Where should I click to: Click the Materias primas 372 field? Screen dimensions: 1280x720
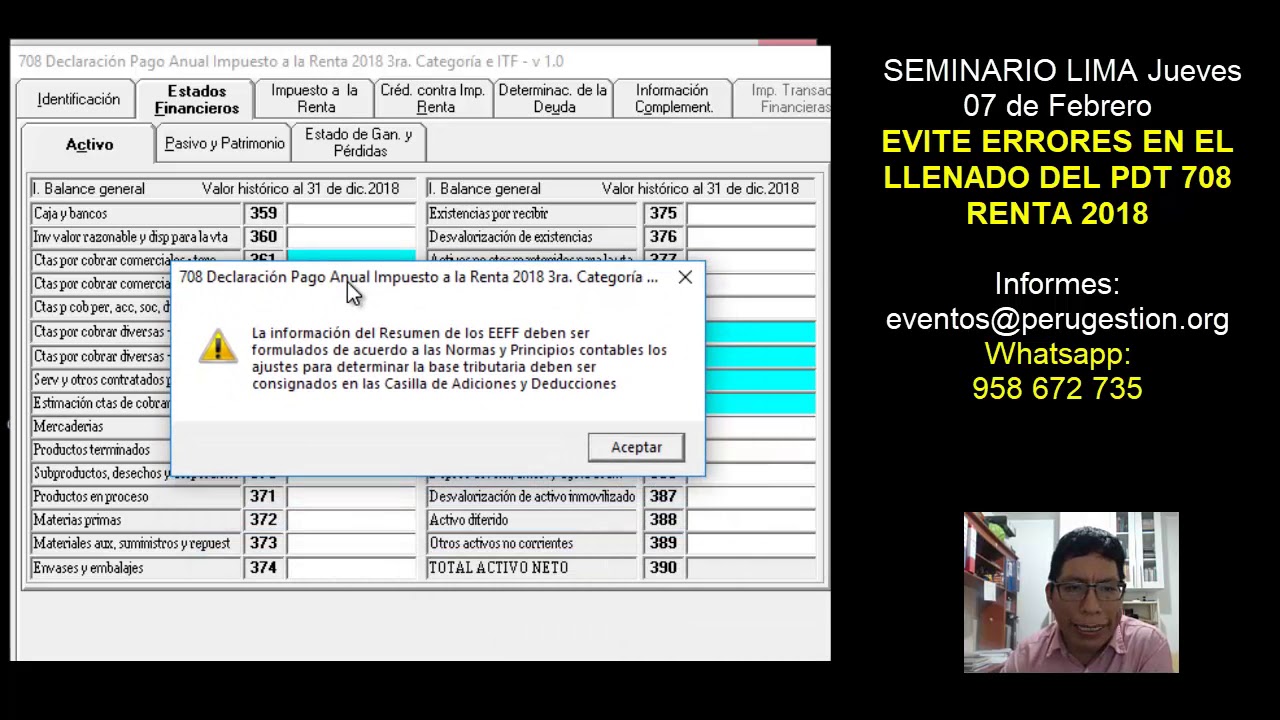coord(351,520)
